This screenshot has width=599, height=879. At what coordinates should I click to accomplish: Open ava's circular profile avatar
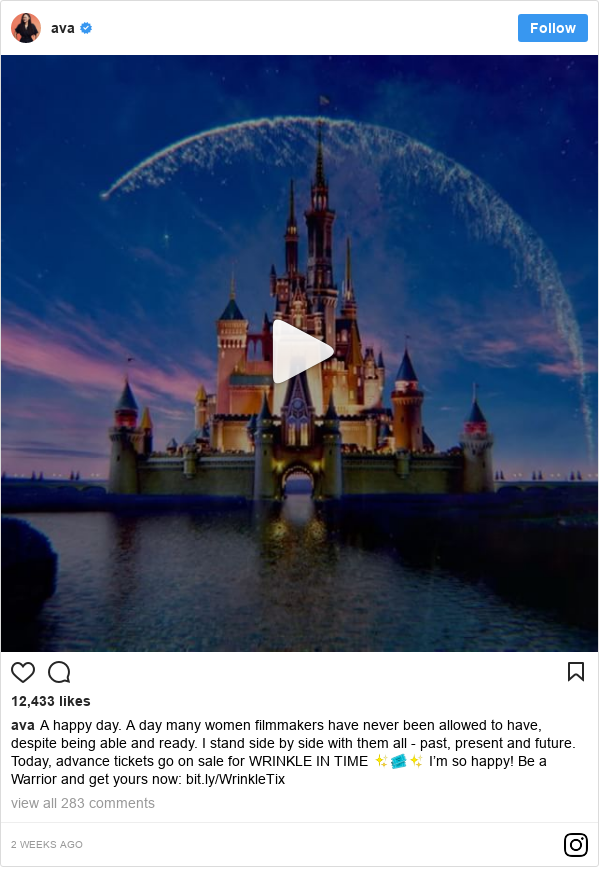click(26, 28)
